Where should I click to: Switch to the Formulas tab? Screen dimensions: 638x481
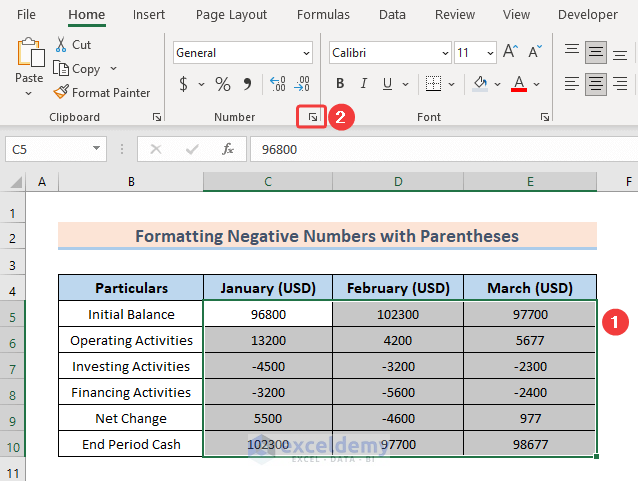[323, 14]
